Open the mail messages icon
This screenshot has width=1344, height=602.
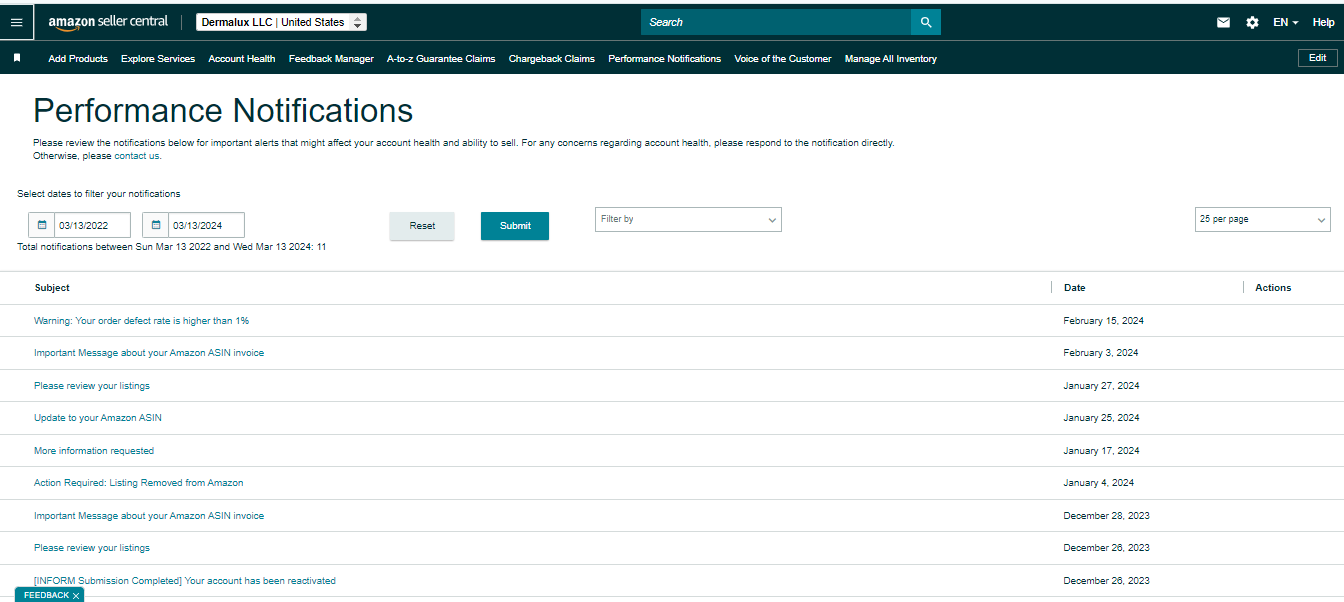(1223, 22)
